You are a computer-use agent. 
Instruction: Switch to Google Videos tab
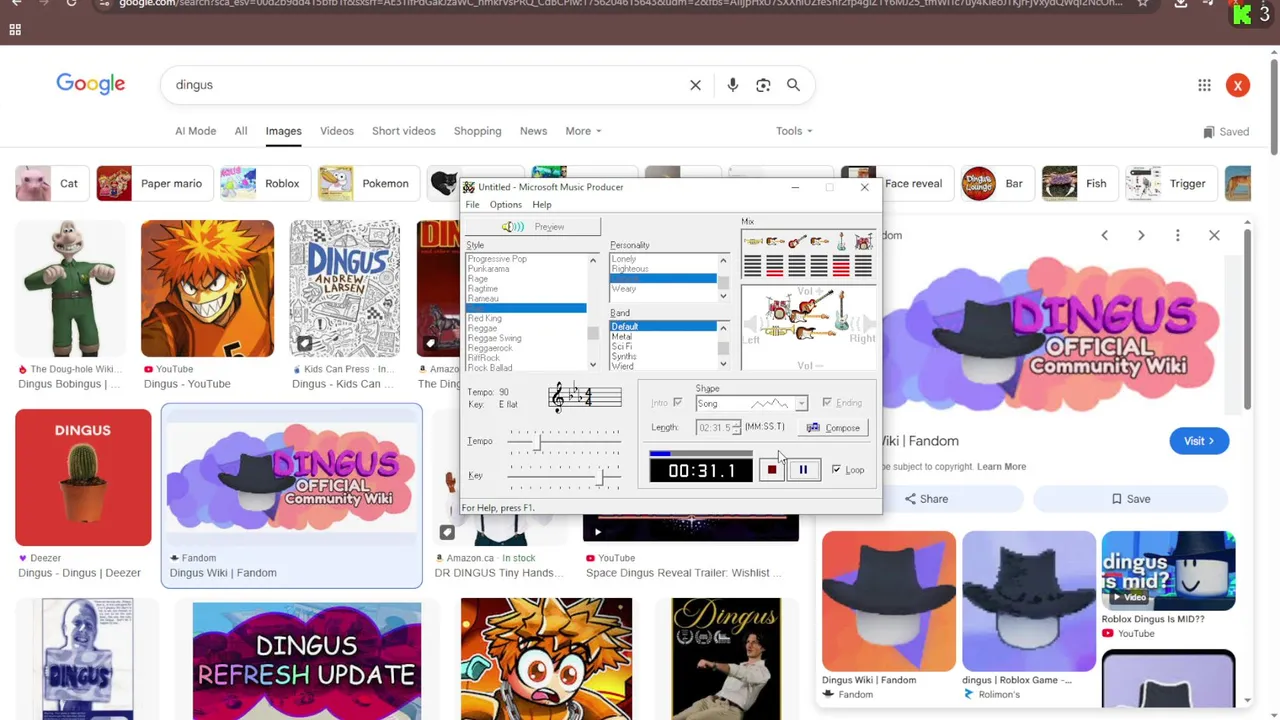(x=337, y=131)
